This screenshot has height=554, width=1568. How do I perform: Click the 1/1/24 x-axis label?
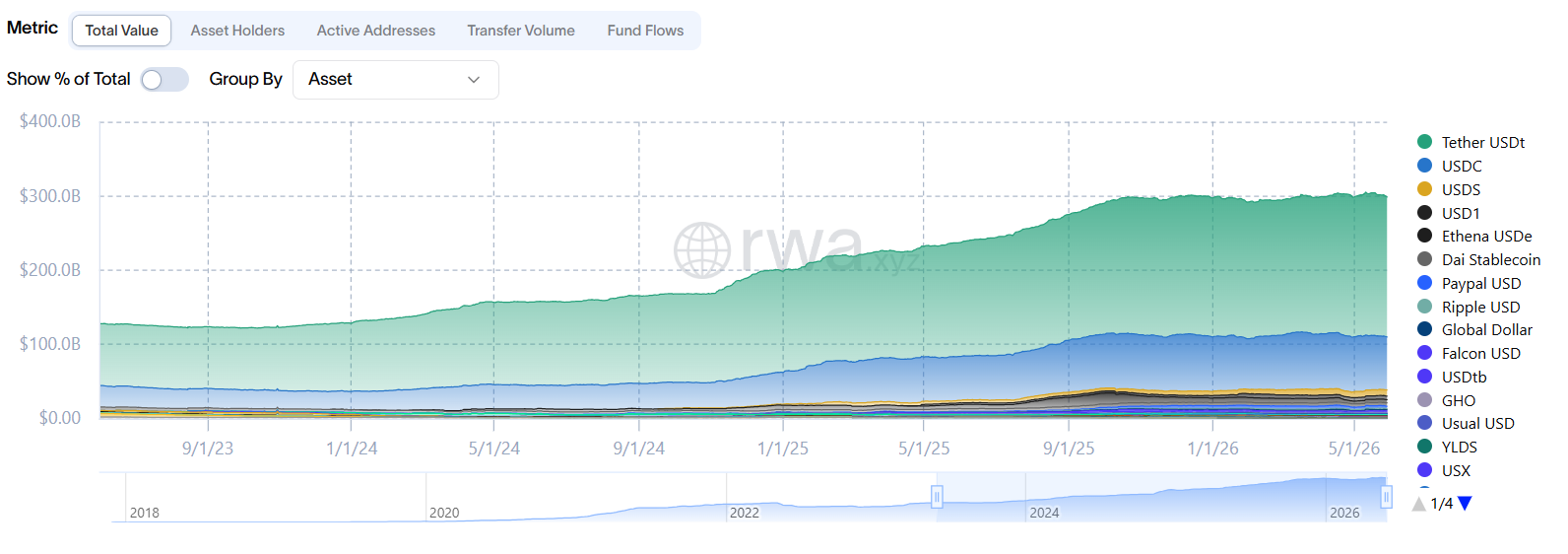(352, 449)
